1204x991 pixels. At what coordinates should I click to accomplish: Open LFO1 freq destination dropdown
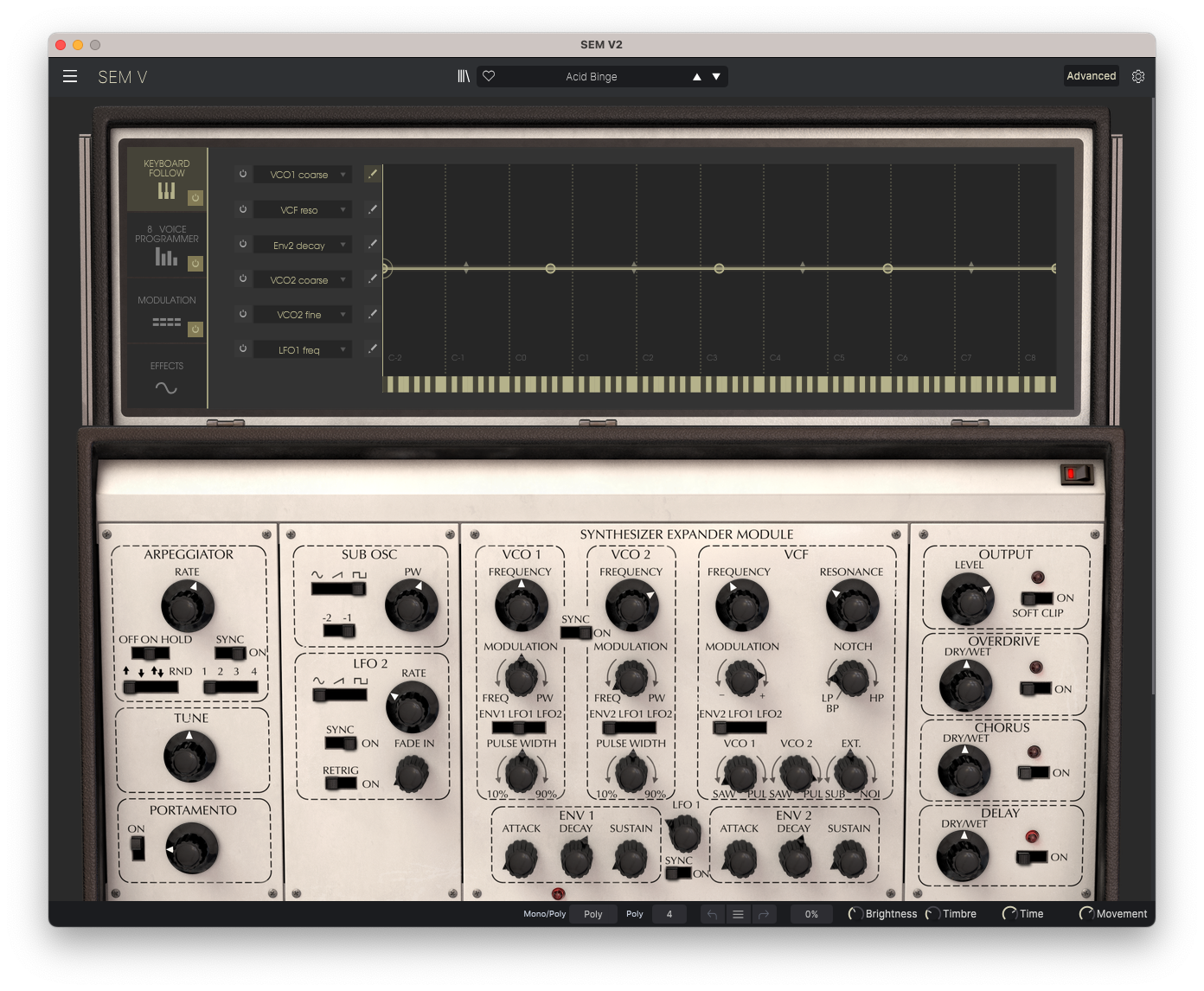(x=303, y=349)
